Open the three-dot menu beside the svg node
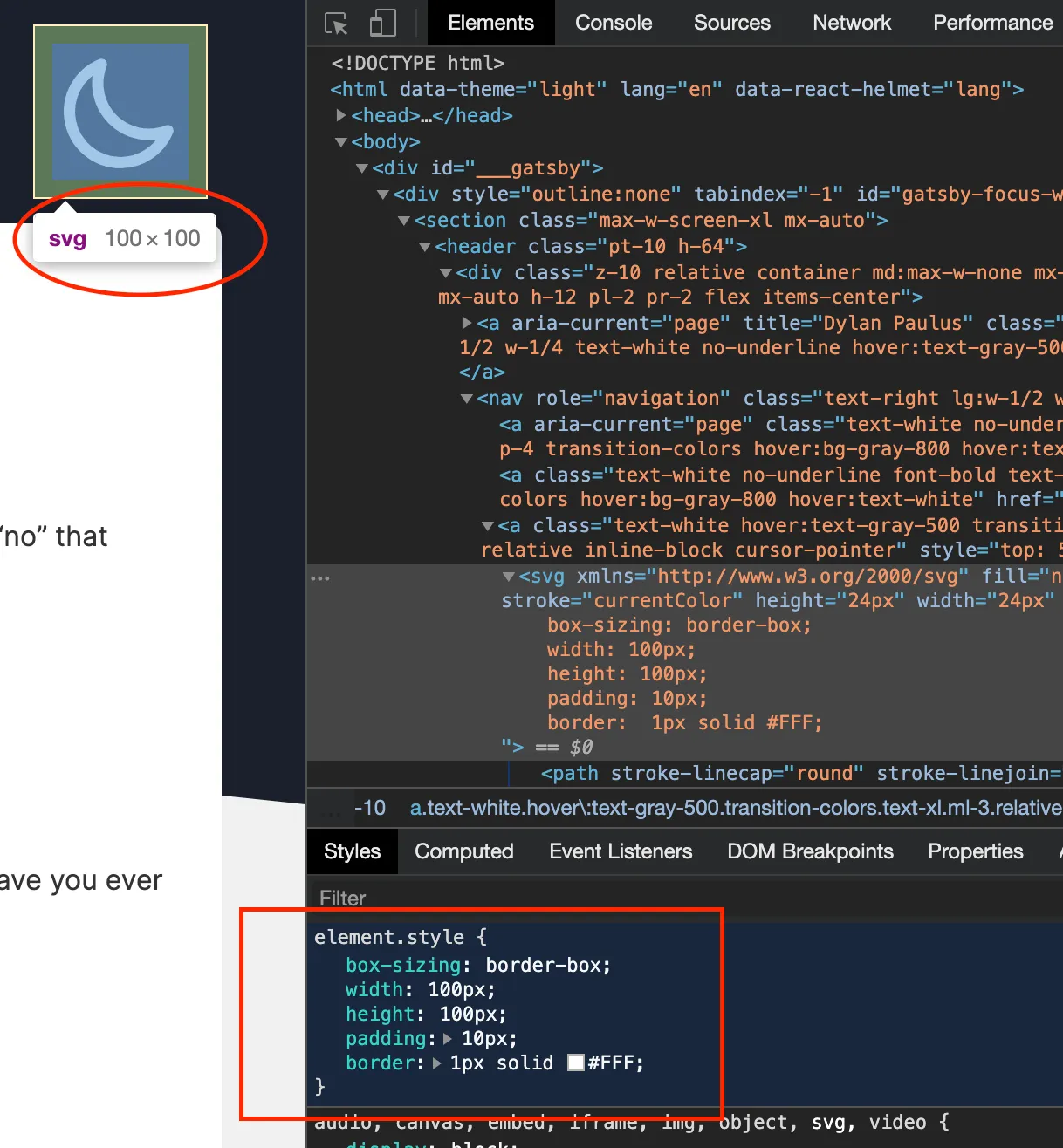 319,577
